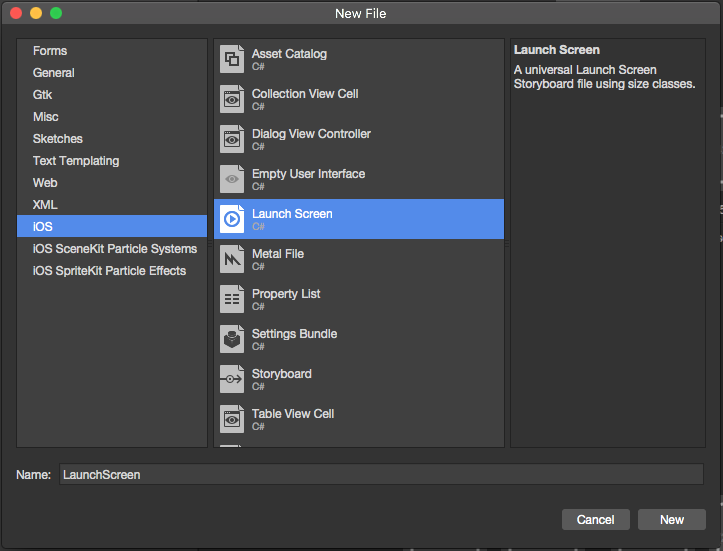Pick the Dialog View Controller icon
This screenshot has width=723, height=551.
pos(232,139)
